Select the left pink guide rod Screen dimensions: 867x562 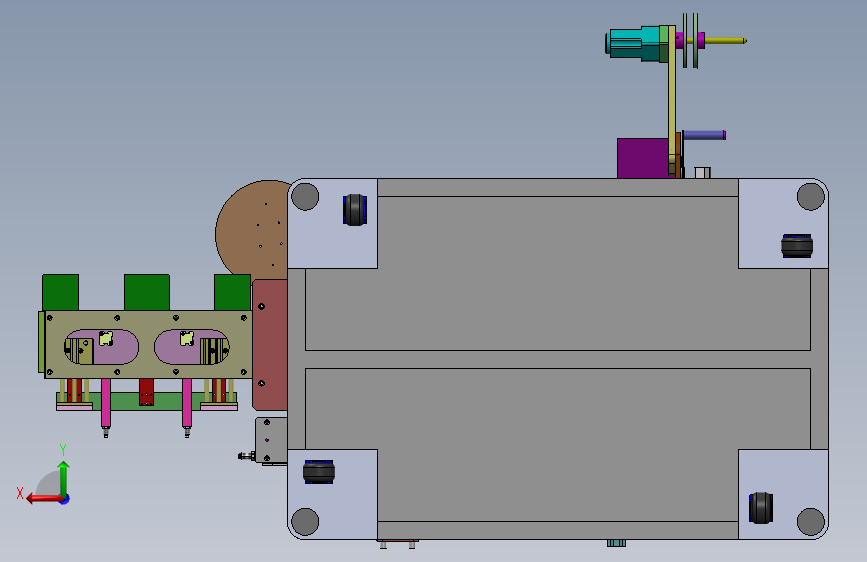(106, 403)
